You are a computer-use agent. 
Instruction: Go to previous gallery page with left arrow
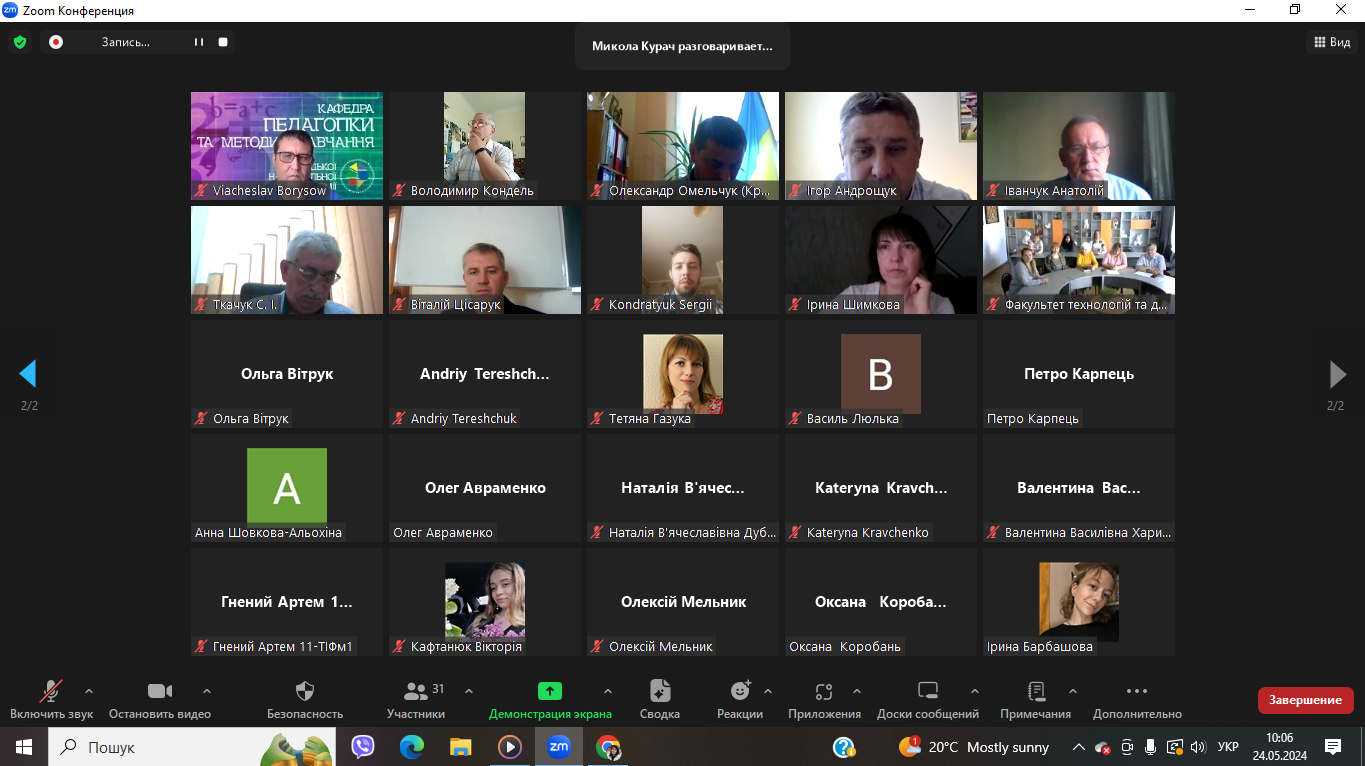[x=28, y=374]
